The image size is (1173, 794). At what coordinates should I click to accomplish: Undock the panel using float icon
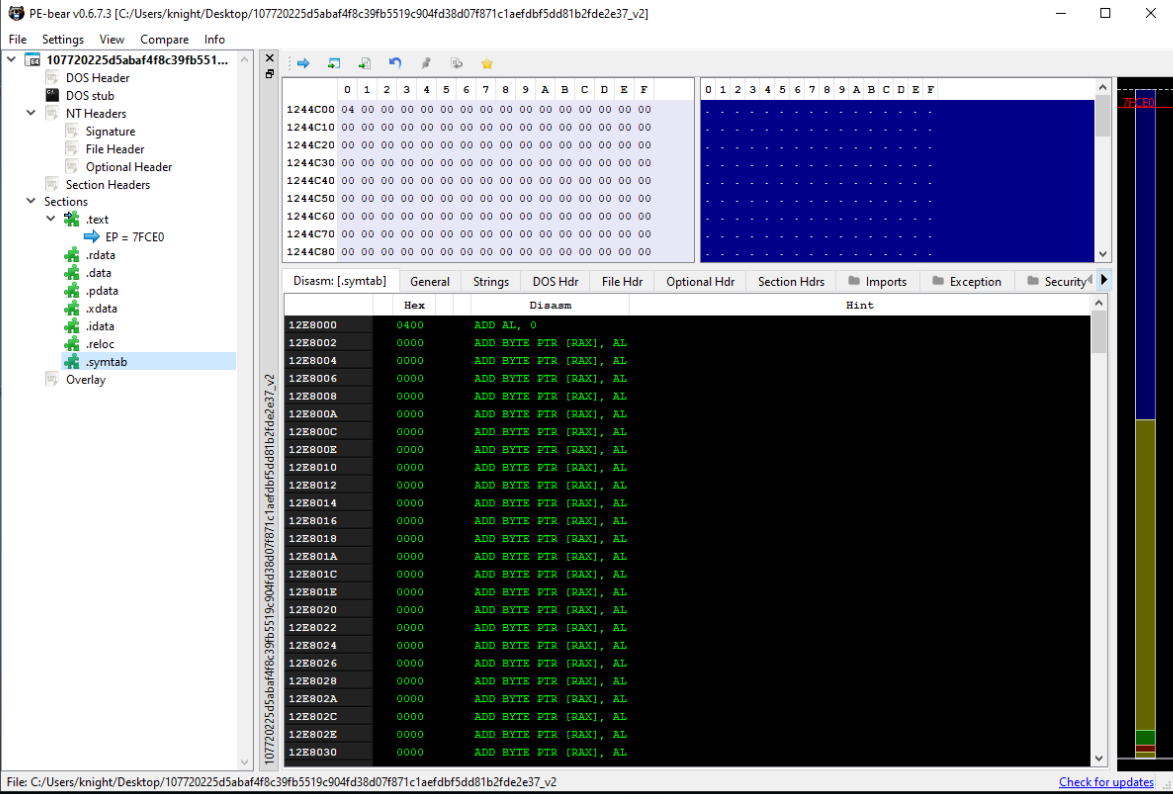point(270,73)
